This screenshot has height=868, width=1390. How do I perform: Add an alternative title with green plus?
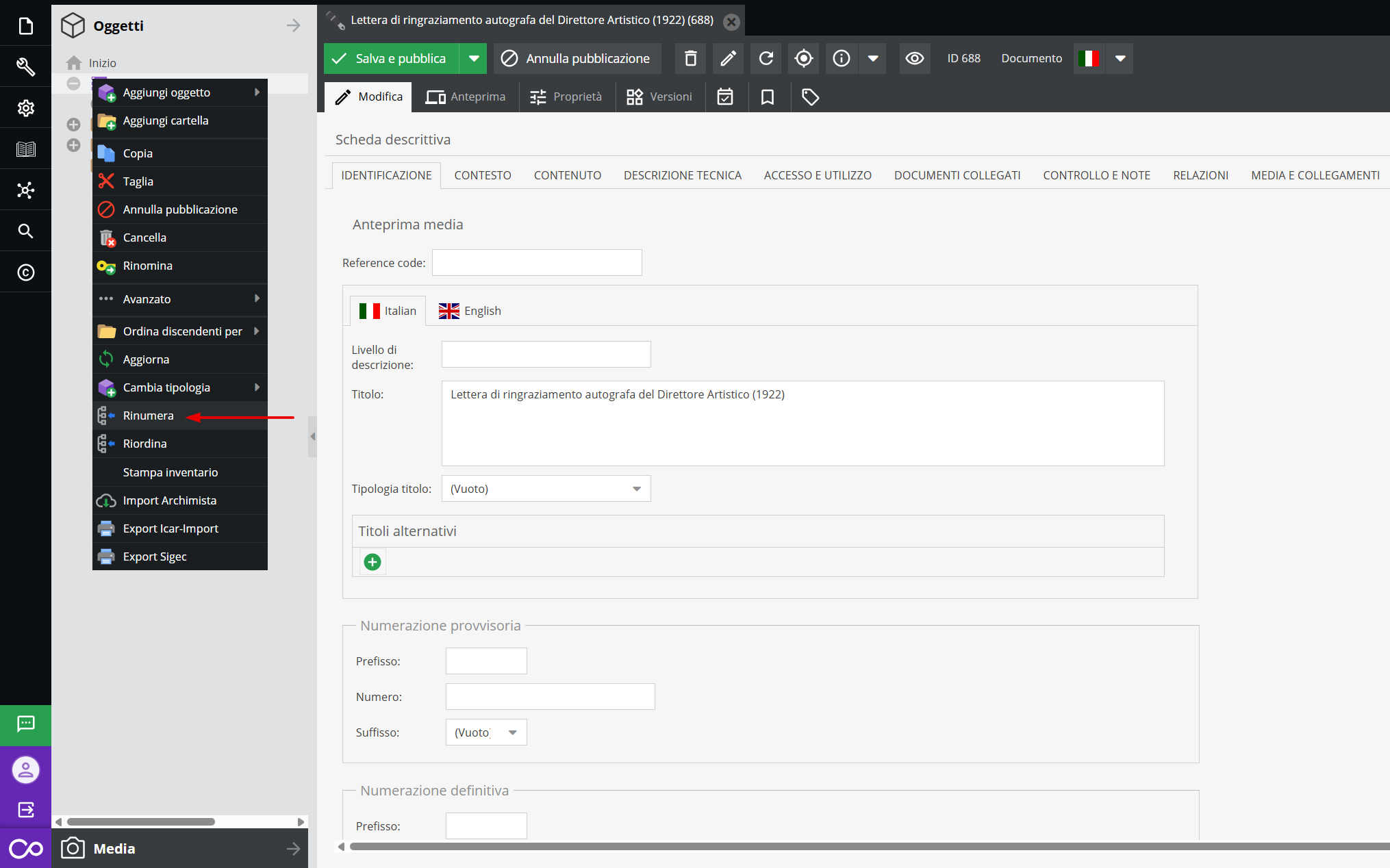[372, 563]
